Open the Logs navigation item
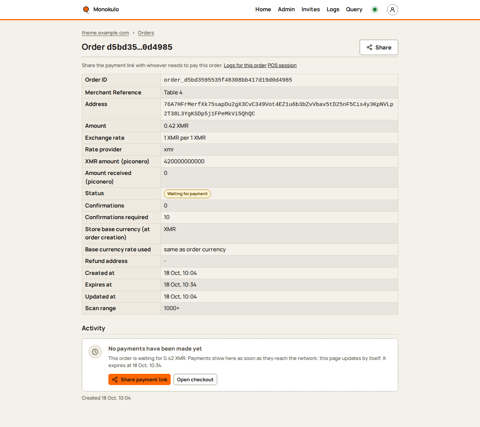 coord(333,9)
